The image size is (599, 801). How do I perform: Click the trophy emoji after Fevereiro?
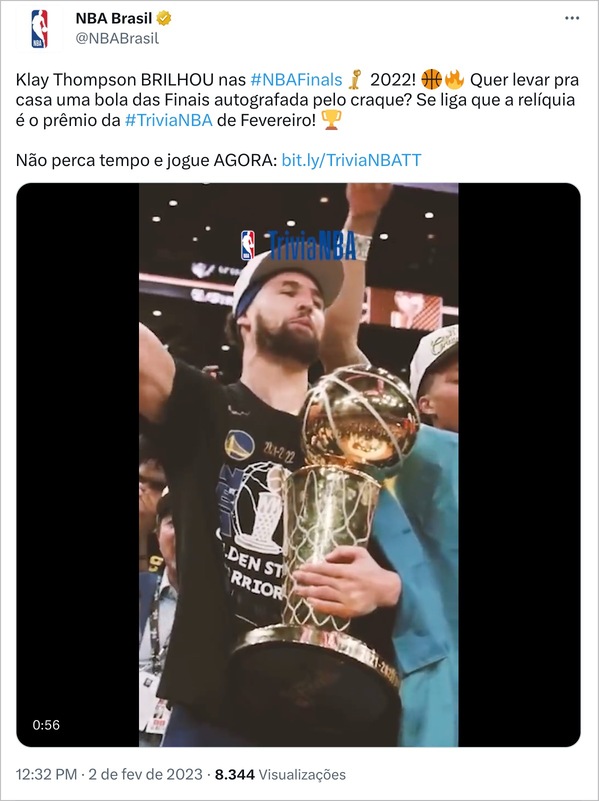tap(331, 120)
